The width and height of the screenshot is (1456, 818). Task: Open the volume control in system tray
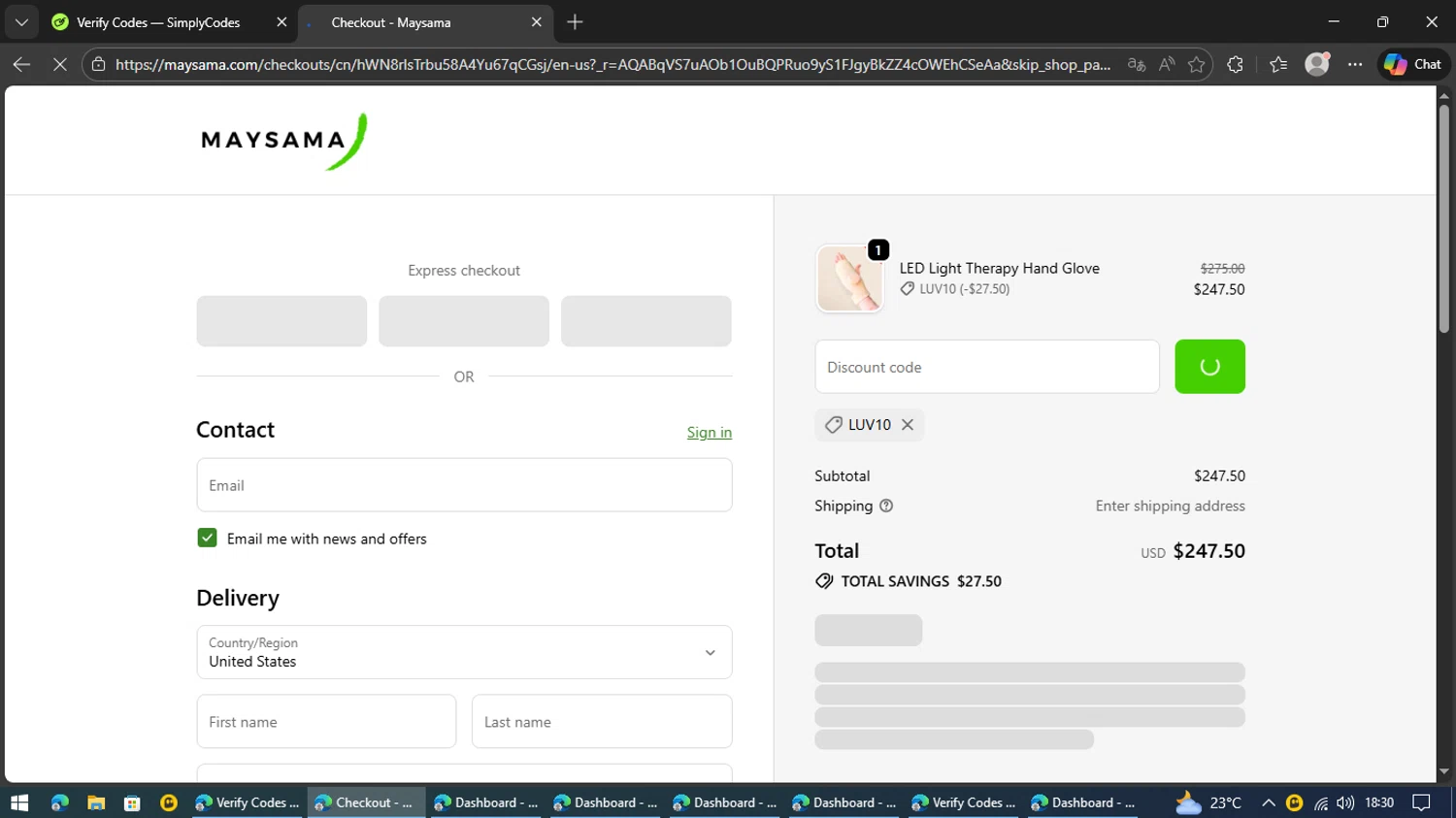pyautogui.click(x=1345, y=802)
